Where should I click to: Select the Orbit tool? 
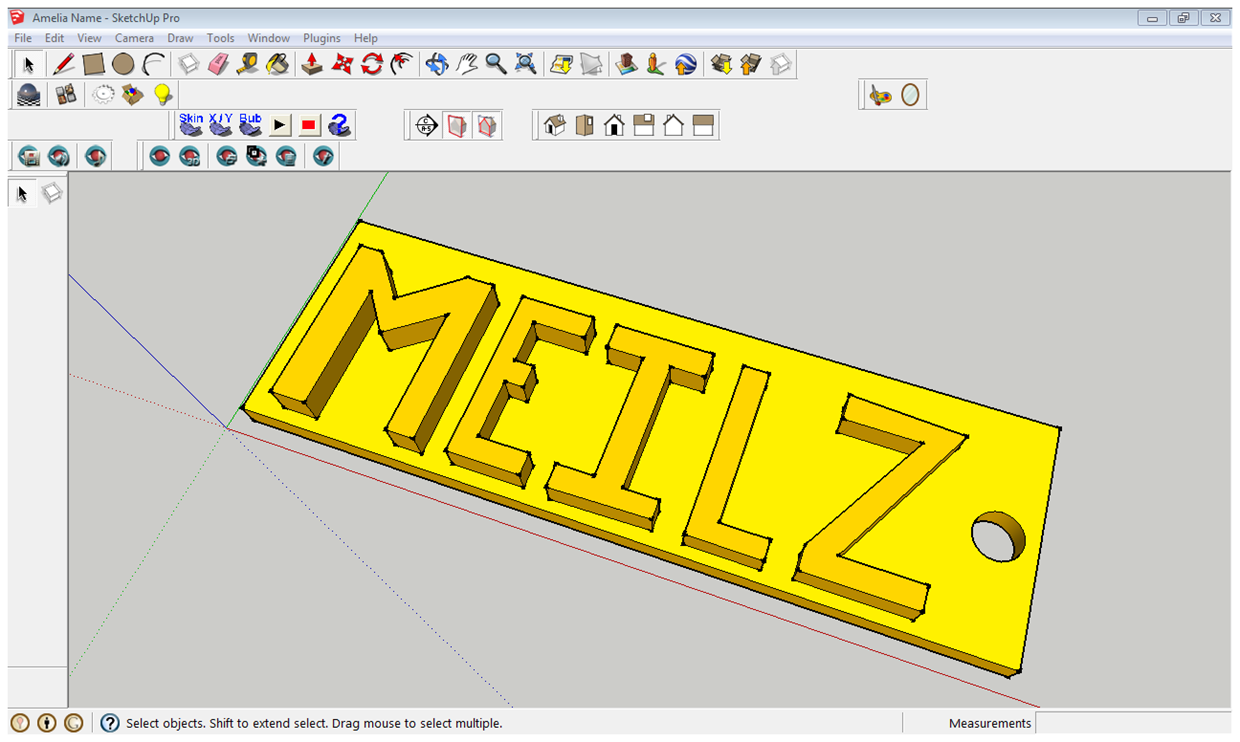pos(437,64)
